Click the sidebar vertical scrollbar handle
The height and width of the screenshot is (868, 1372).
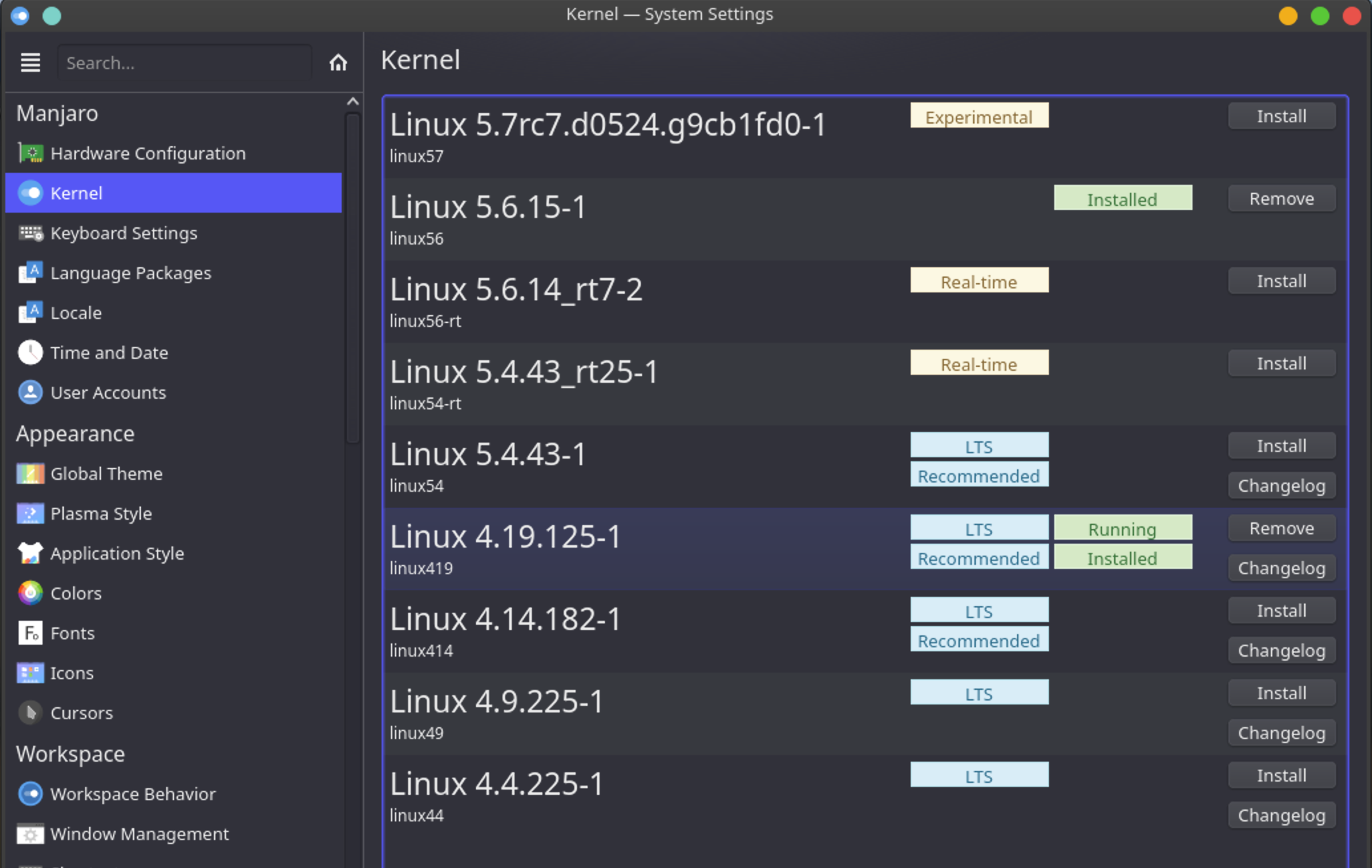[353, 278]
